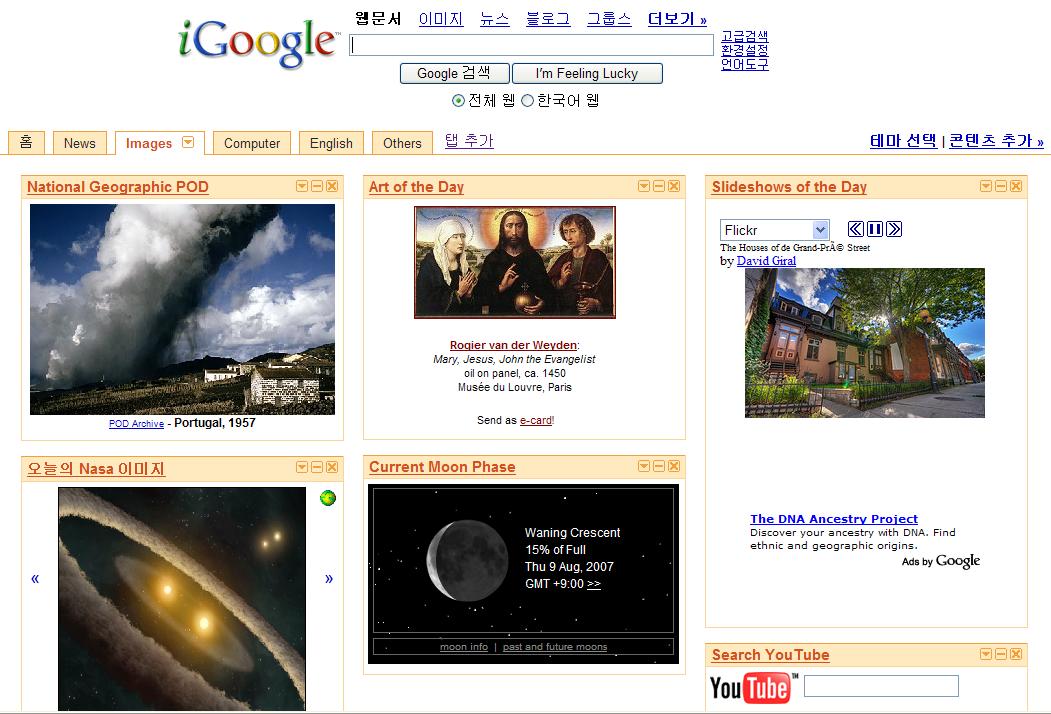Switch to the News tab
Viewport: 1051px width, 714px height.
(80, 143)
